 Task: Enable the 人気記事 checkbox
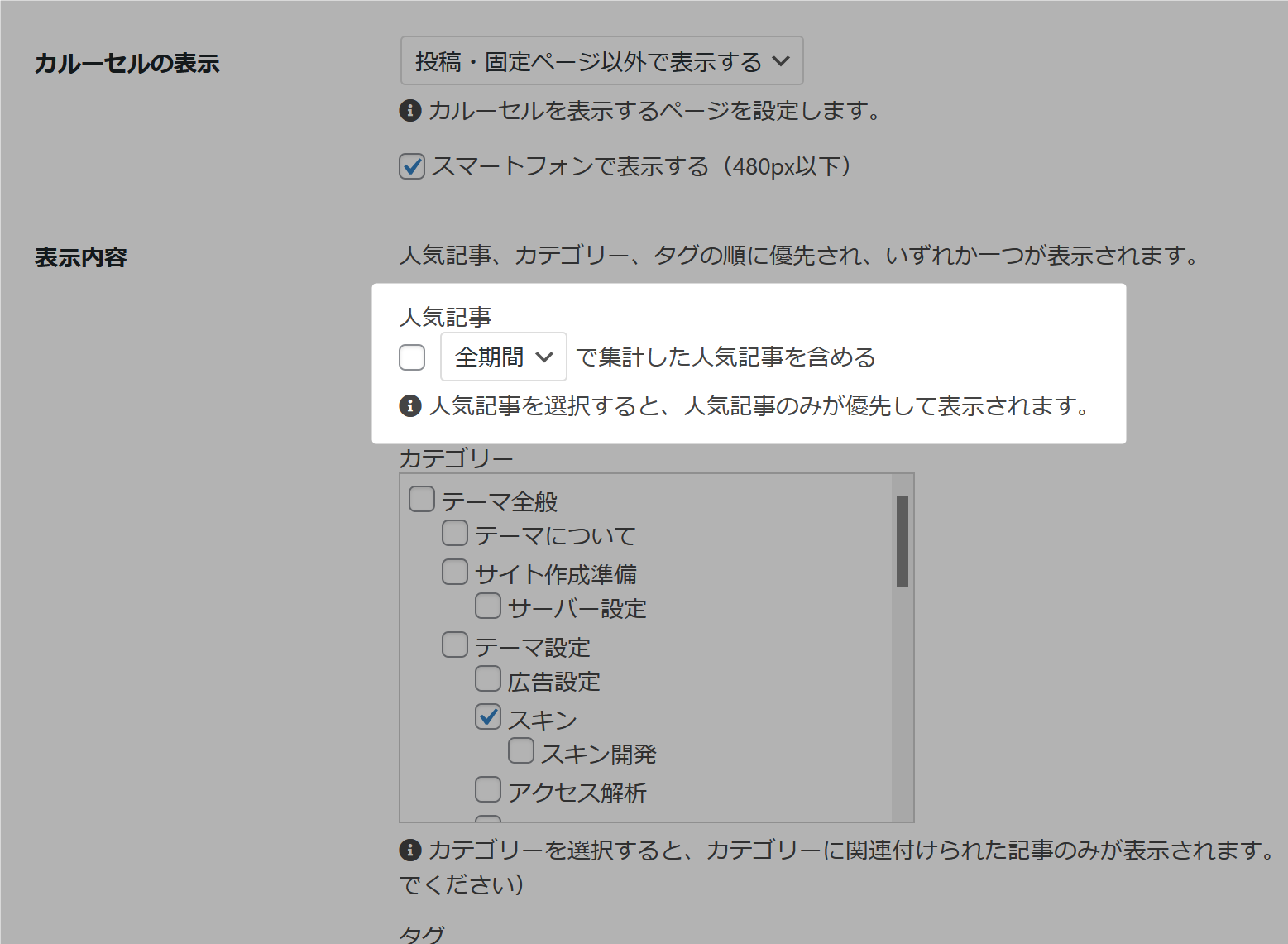click(x=412, y=357)
